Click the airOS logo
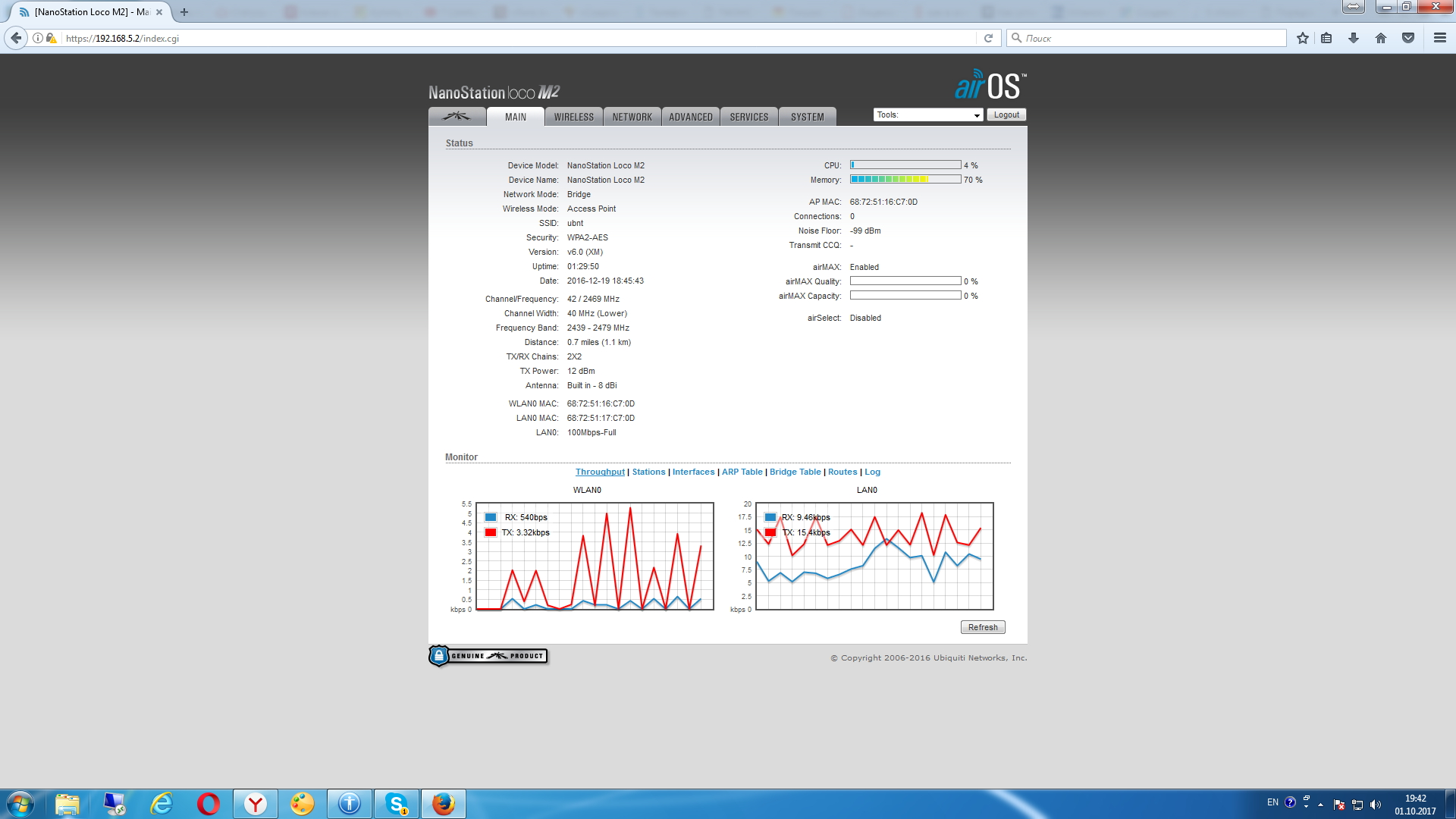This screenshot has width=1456, height=819. tap(990, 85)
